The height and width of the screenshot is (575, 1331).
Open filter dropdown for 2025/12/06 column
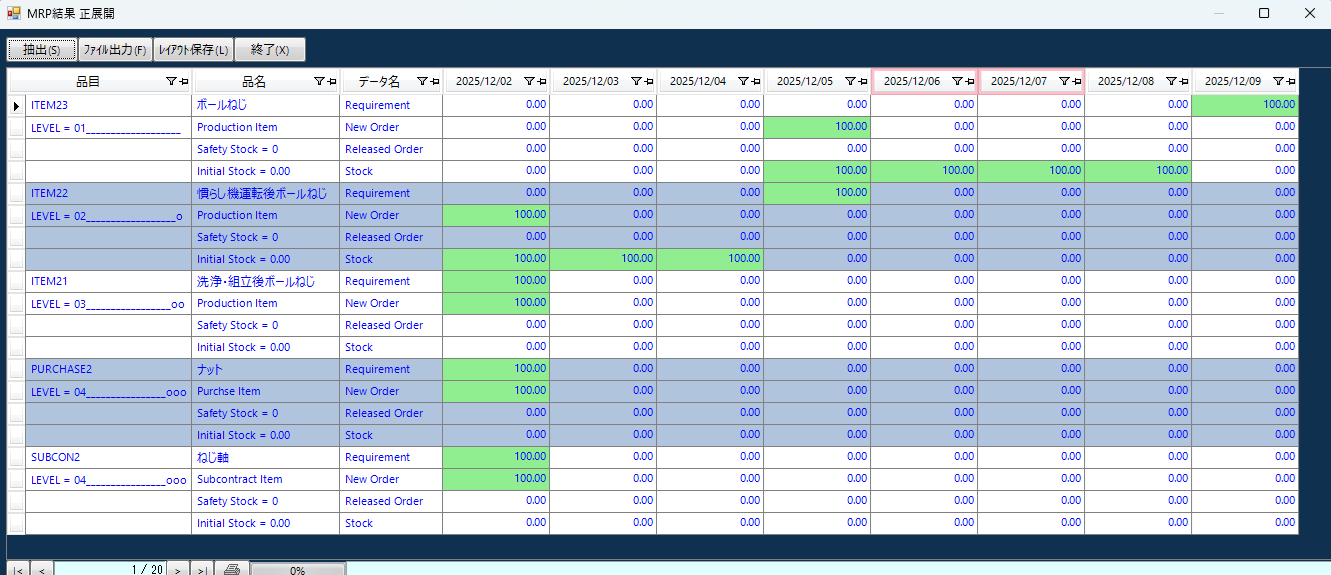pos(957,81)
